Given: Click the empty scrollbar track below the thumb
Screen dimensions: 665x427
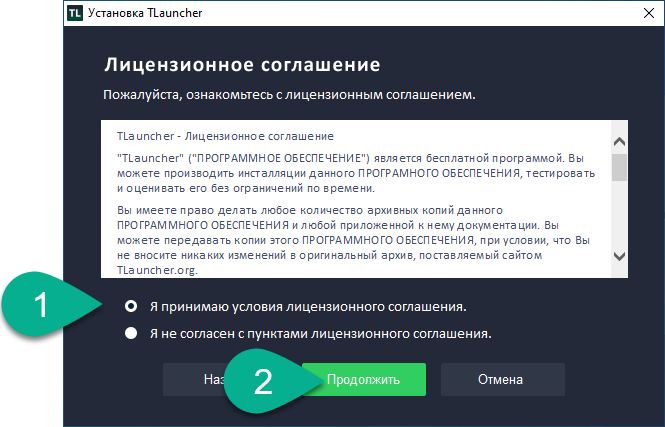Looking at the screenshot, I should (619, 215).
